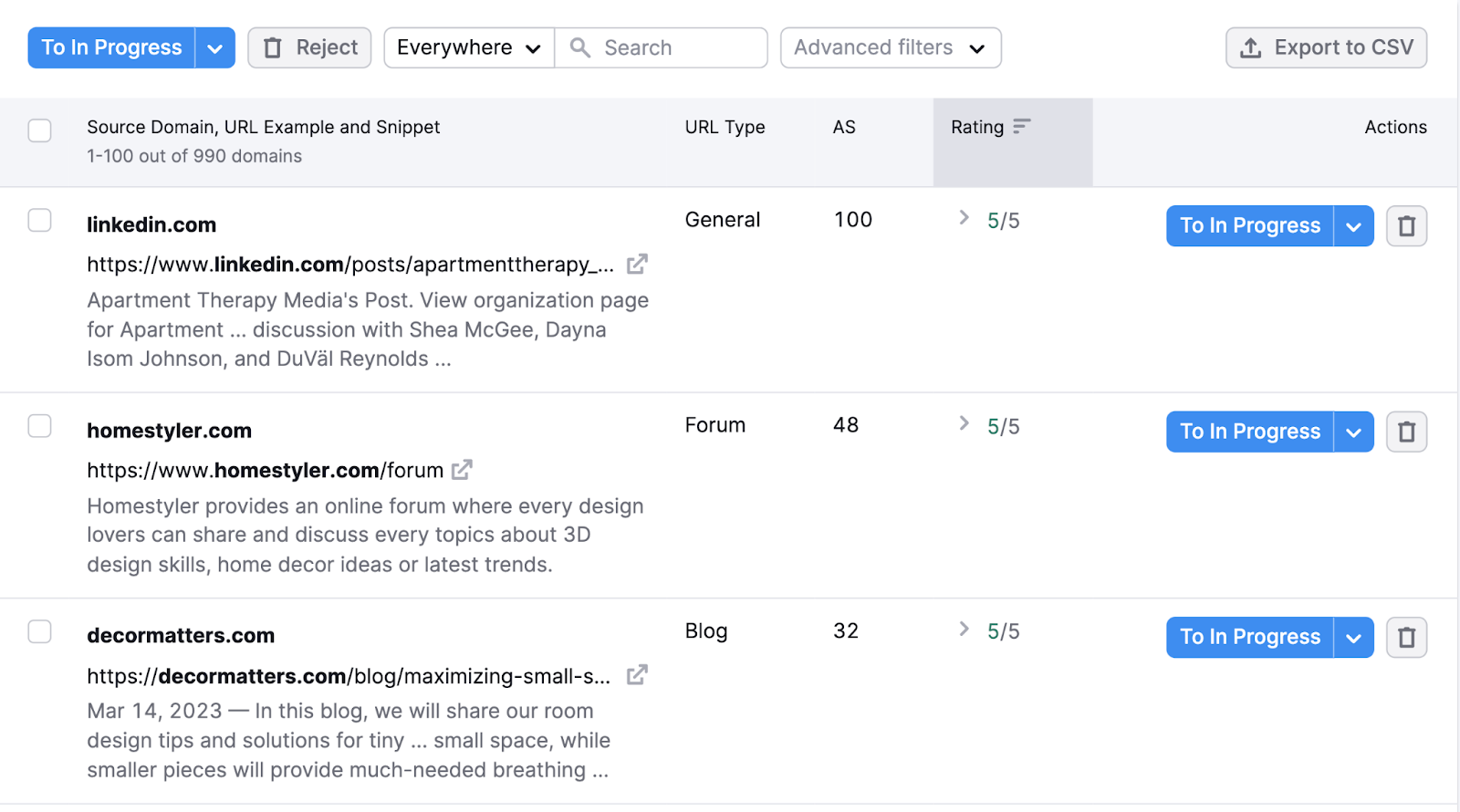Screen dimensions: 1460x812
Task: Click the magnifier icon in search box
Action: pos(579,47)
